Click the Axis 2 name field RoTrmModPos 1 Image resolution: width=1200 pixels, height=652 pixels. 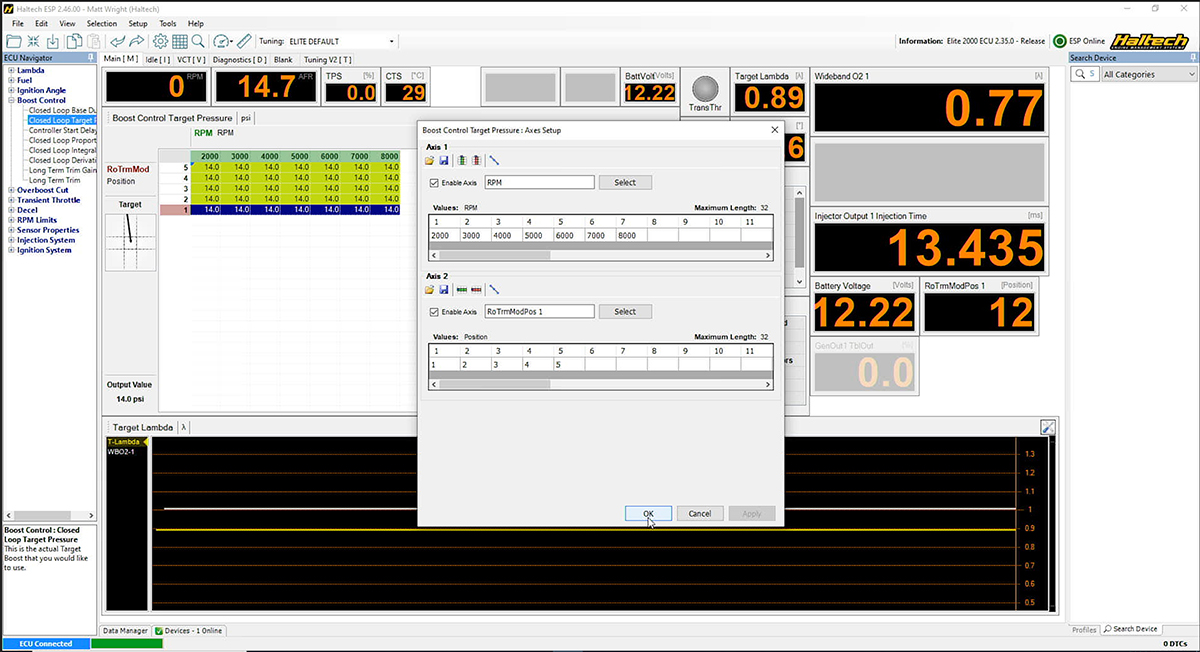pyautogui.click(x=540, y=312)
